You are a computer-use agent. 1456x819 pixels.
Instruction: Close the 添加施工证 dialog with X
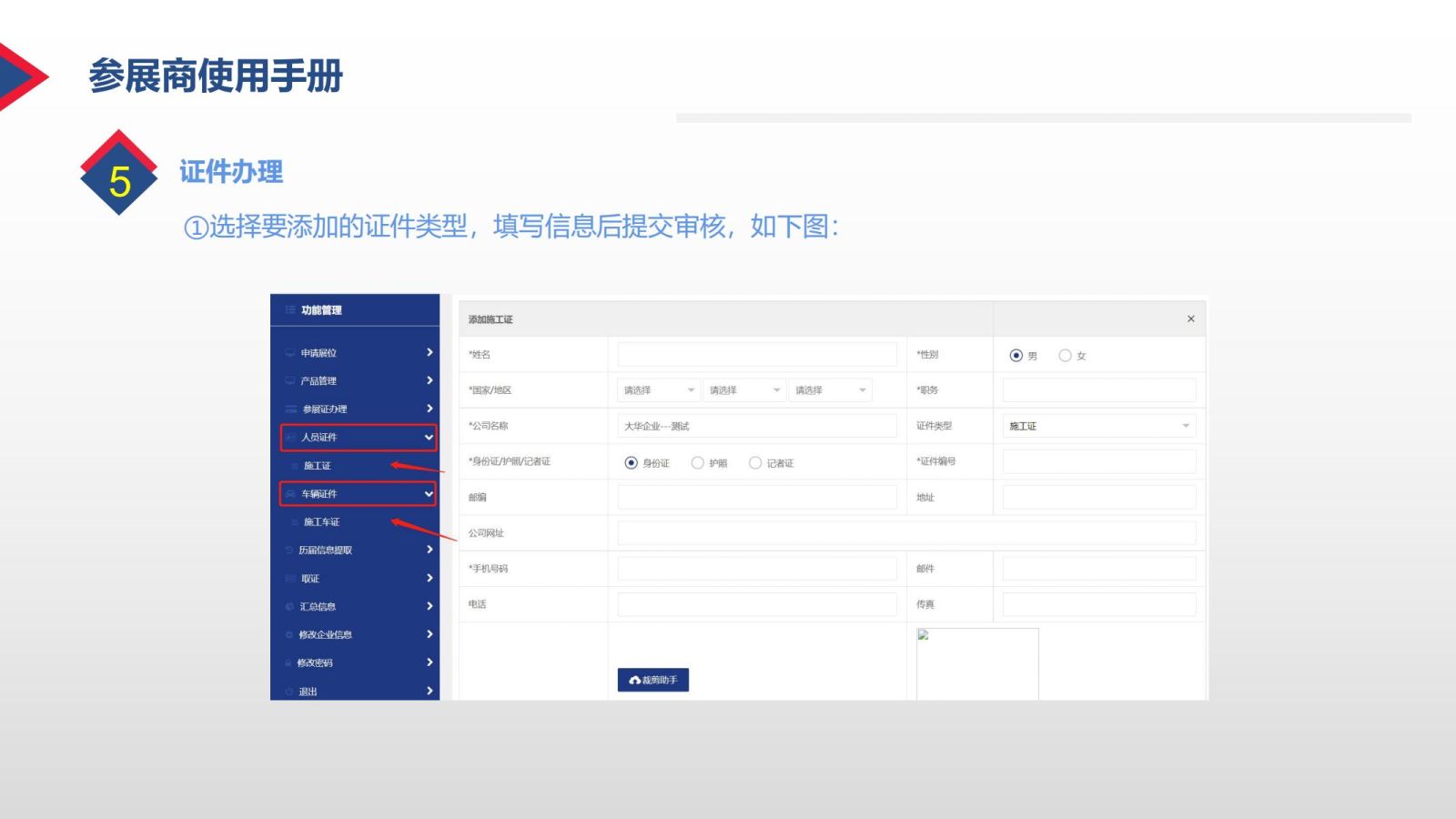[x=1190, y=318]
